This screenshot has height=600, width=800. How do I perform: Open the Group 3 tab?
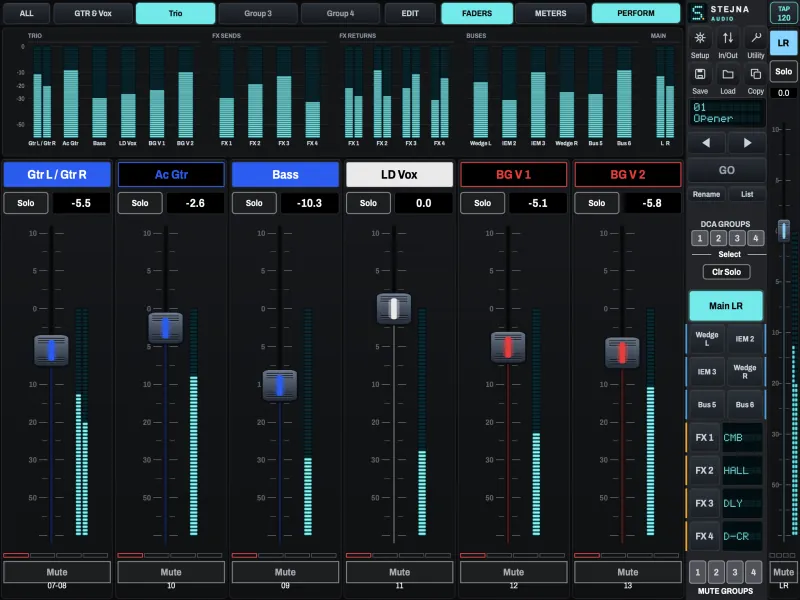[258, 13]
